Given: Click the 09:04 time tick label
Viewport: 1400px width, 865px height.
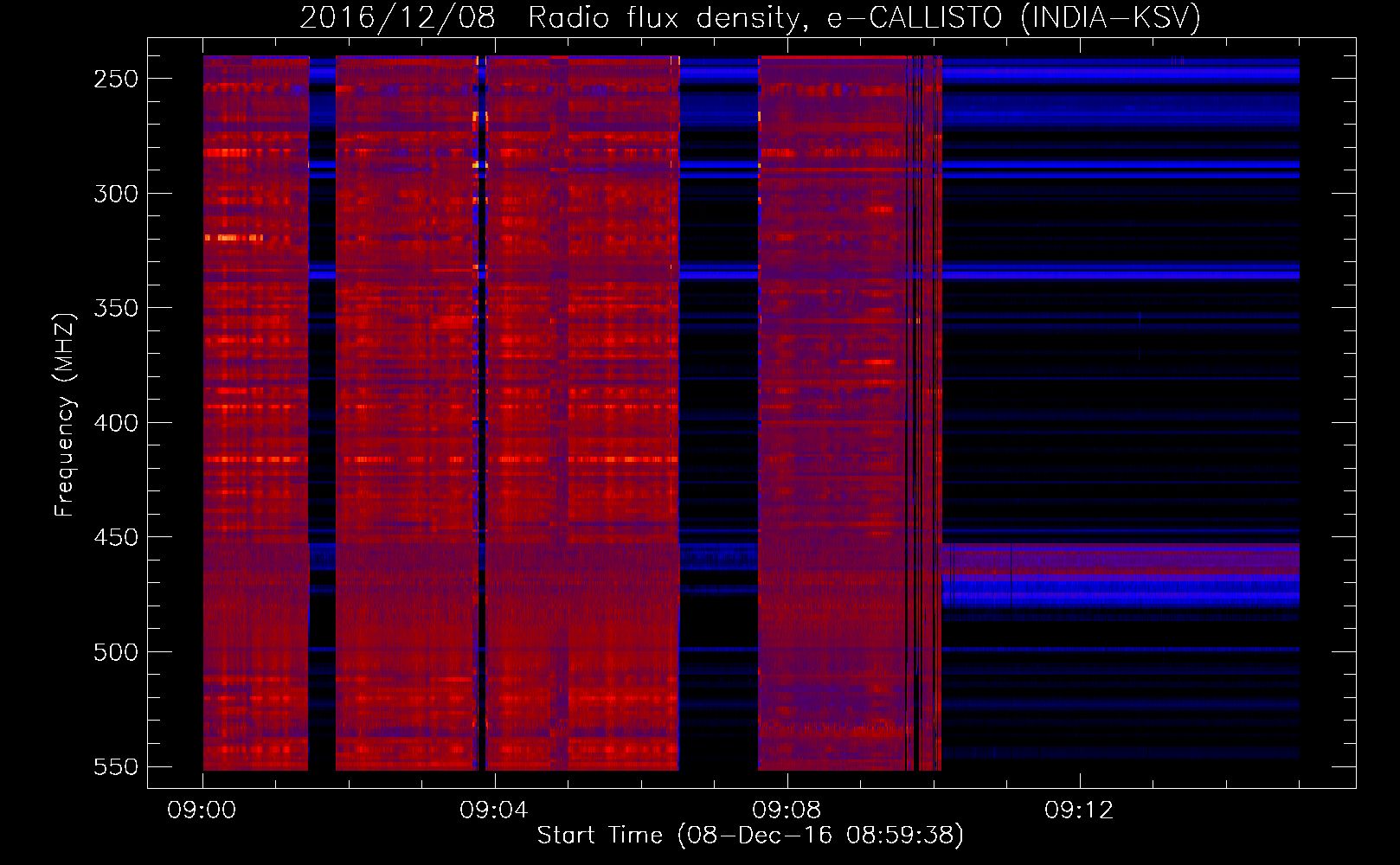Looking at the screenshot, I should 494,811.
